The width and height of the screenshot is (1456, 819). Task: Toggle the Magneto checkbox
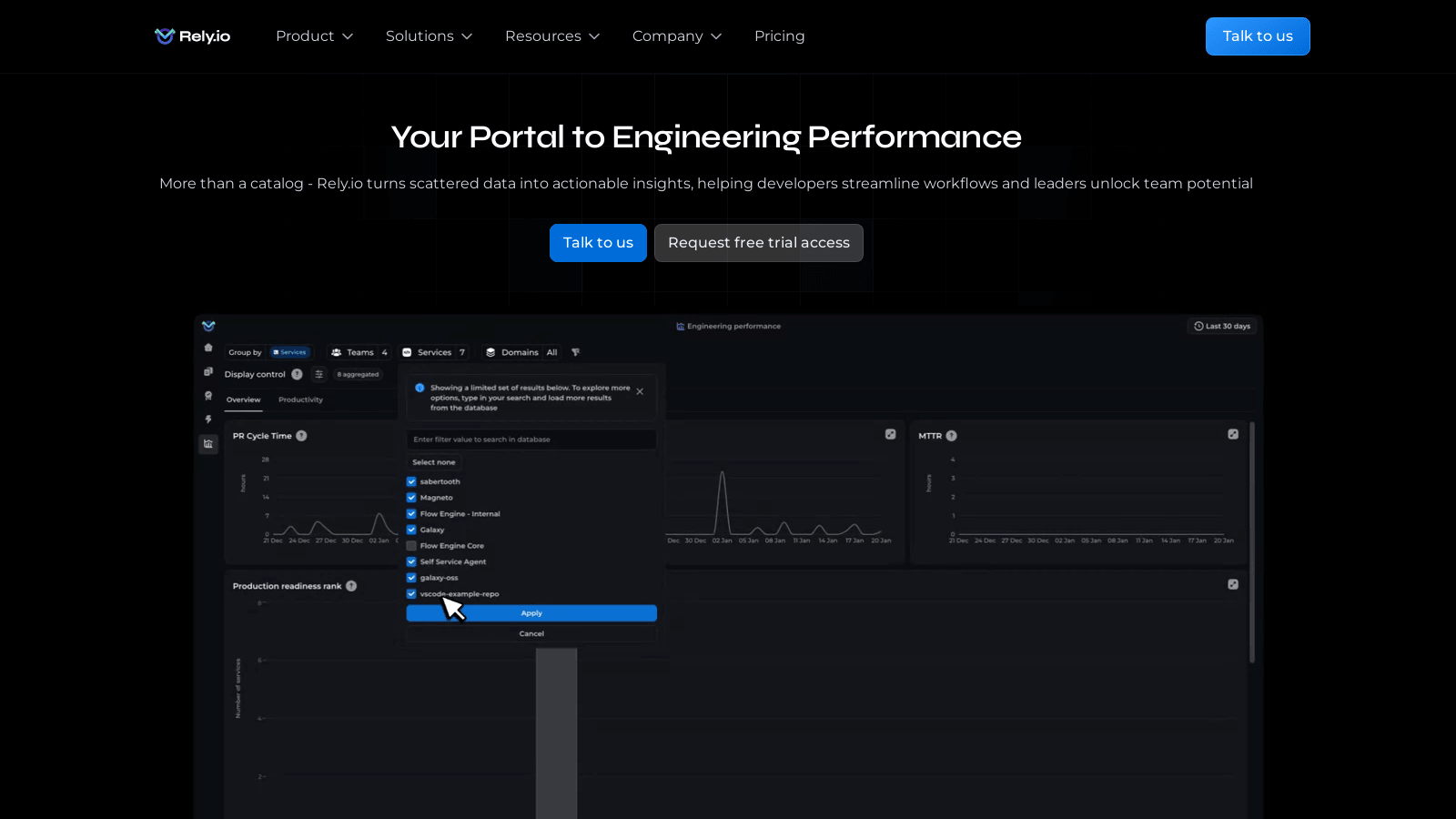click(x=411, y=498)
